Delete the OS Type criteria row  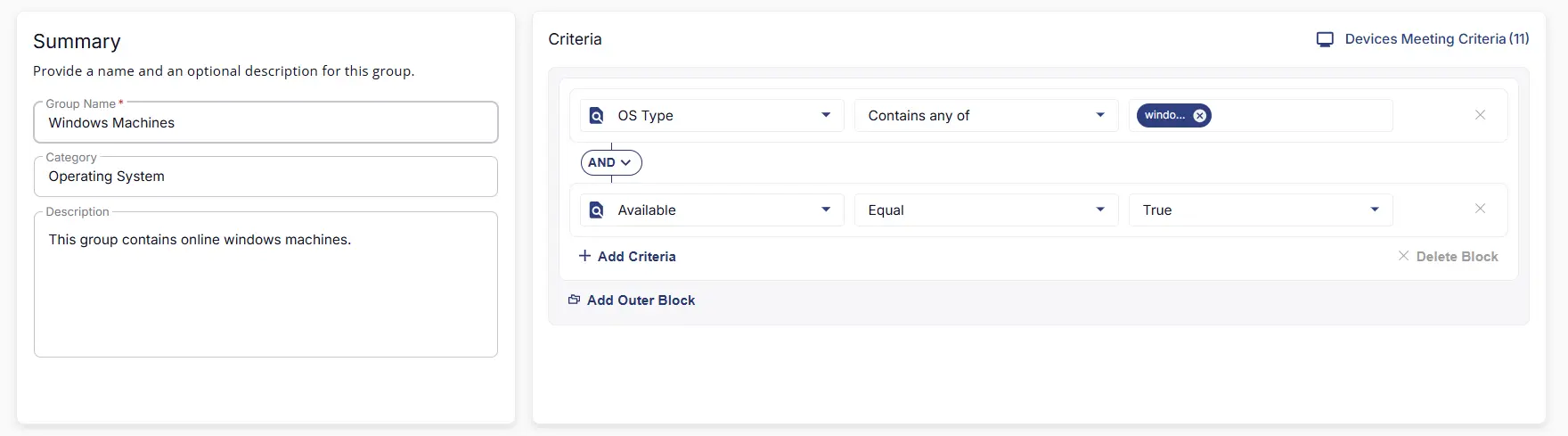pos(1480,115)
